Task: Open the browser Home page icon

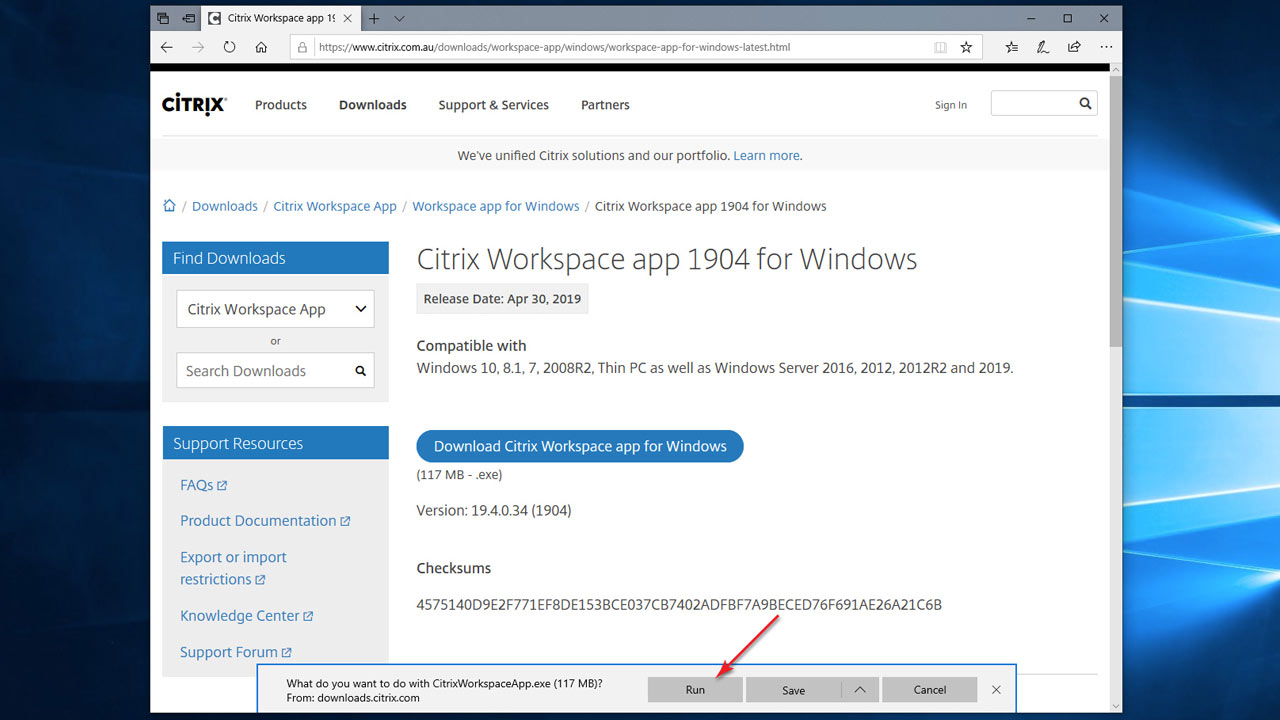Action: point(261,46)
